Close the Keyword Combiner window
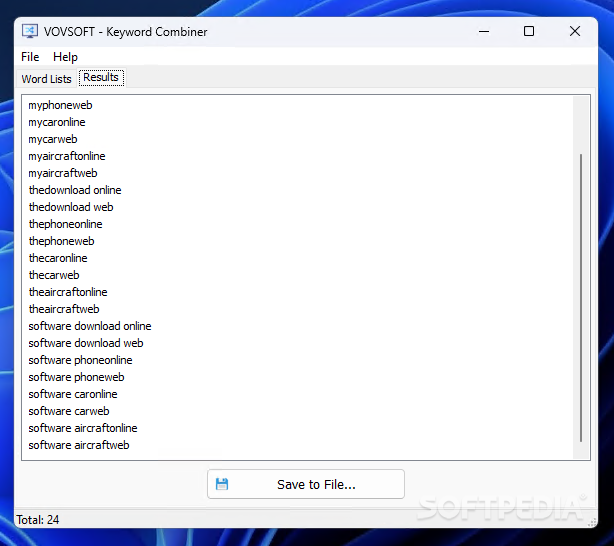 point(575,31)
